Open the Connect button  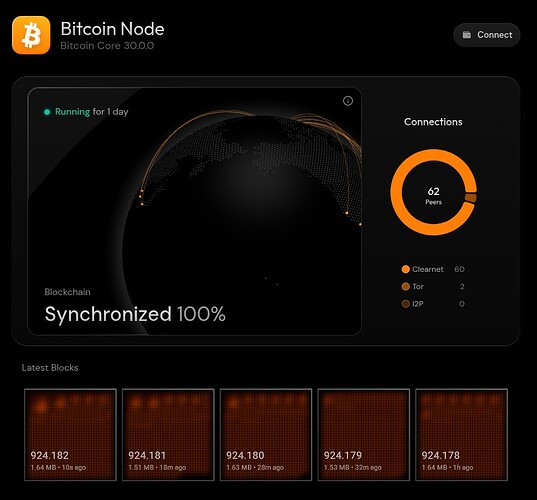[x=487, y=35]
